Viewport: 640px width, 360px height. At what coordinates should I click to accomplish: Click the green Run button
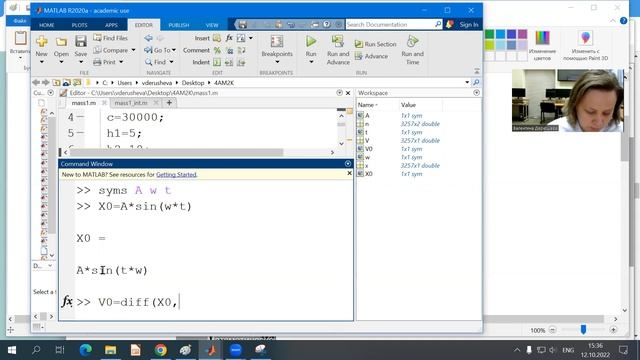311,41
